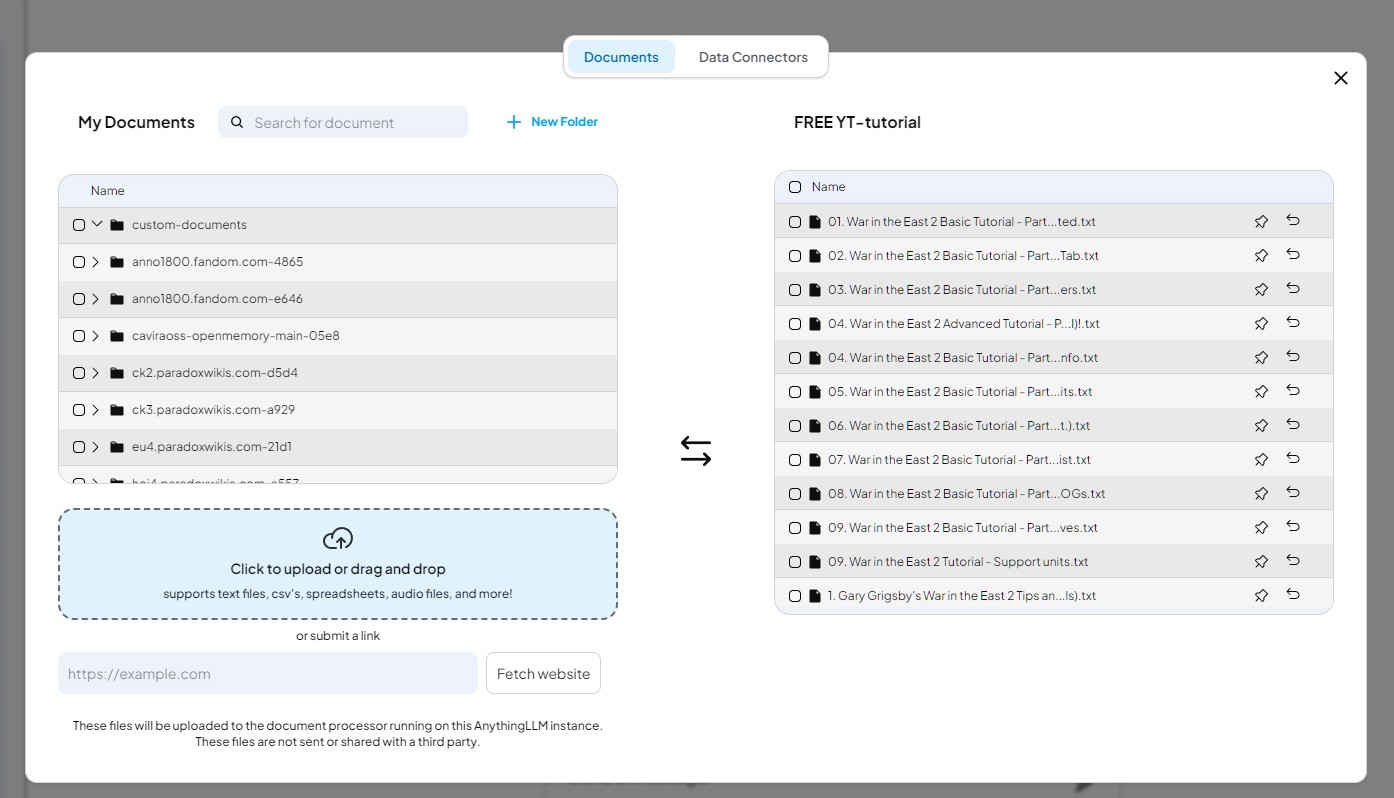Click the https://example.com link input
The image size is (1394, 798).
(x=268, y=674)
